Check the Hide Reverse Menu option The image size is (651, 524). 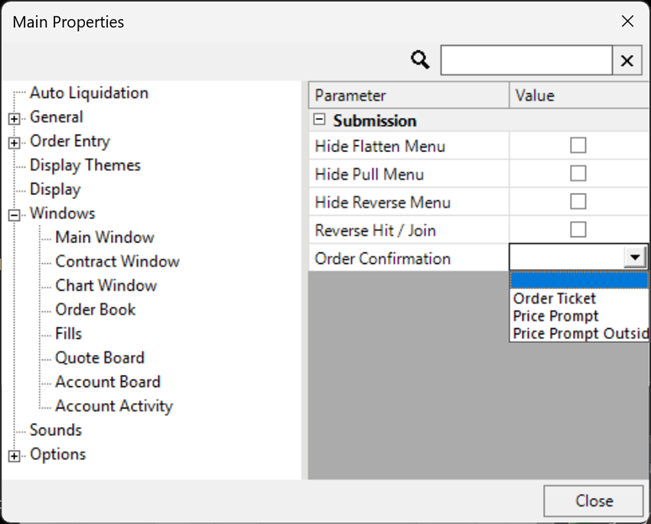click(578, 202)
